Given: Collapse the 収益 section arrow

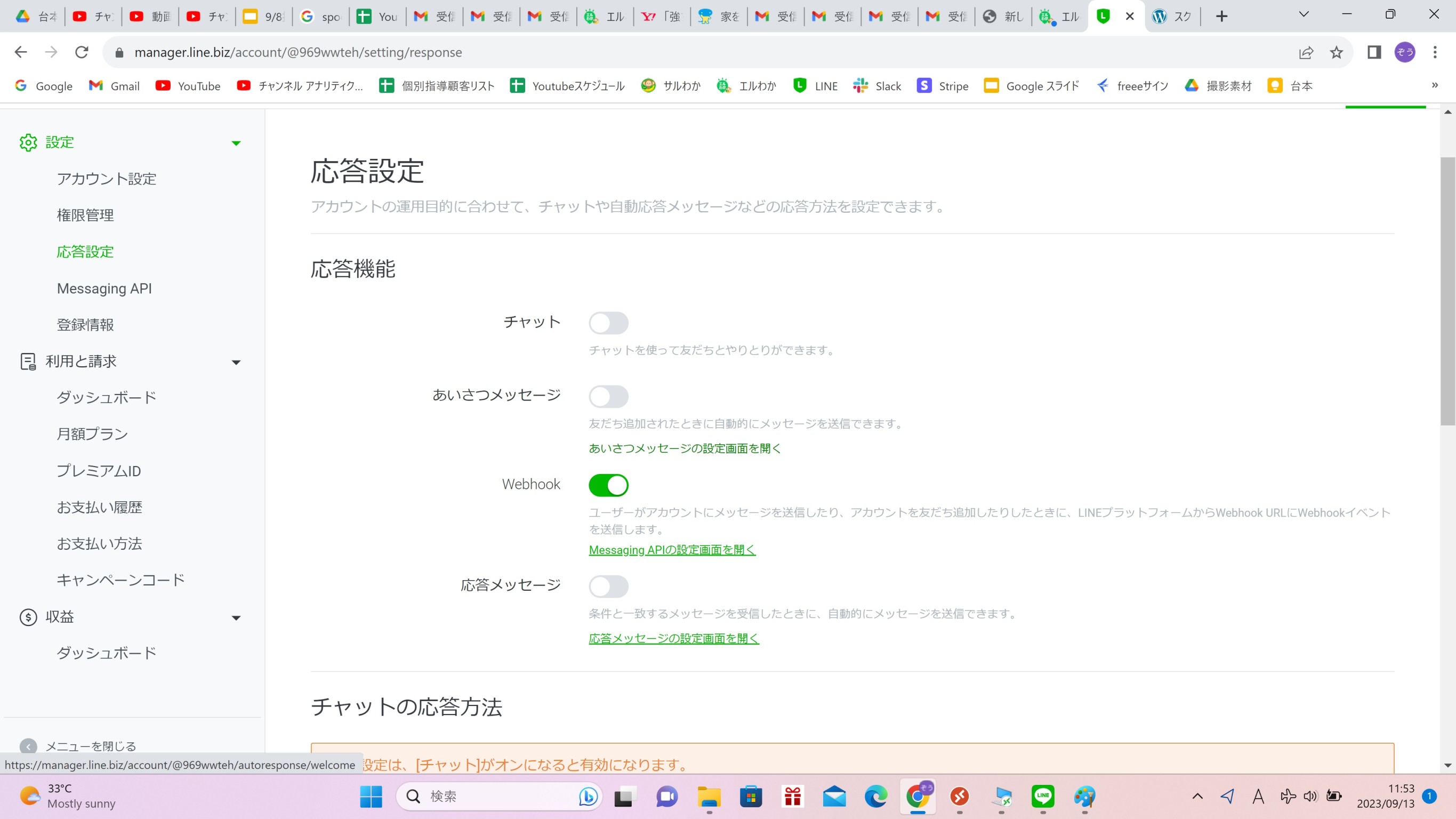Looking at the screenshot, I should click(x=236, y=618).
